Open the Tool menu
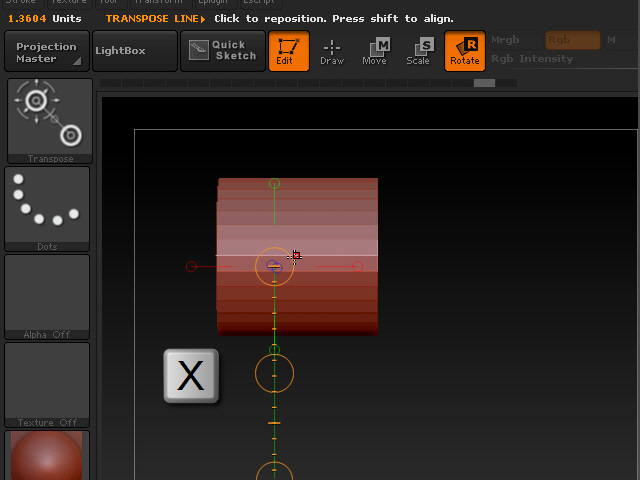 [x=109, y=2]
